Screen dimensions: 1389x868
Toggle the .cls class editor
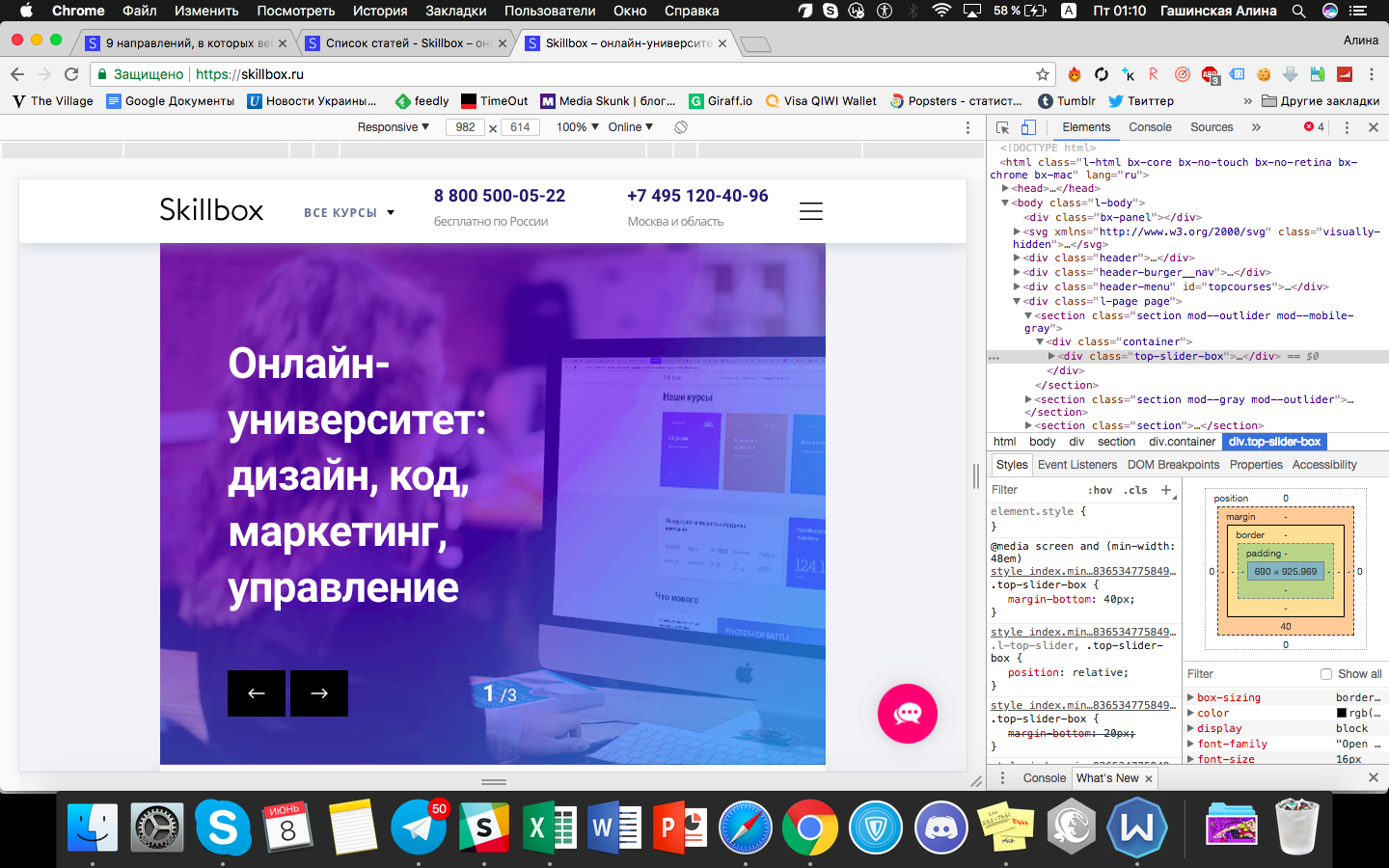tap(1136, 490)
